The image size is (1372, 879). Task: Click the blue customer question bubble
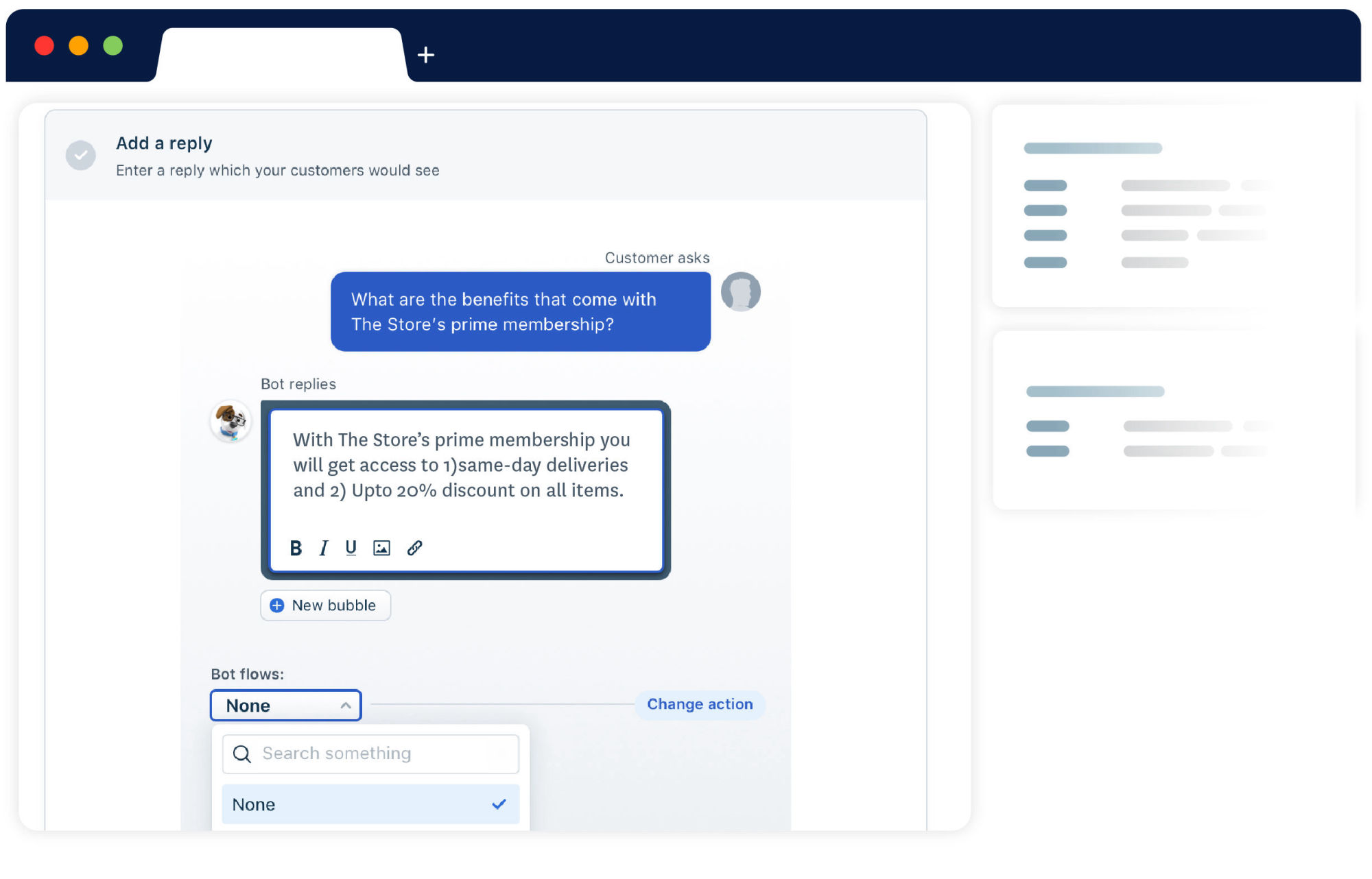[x=520, y=312]
